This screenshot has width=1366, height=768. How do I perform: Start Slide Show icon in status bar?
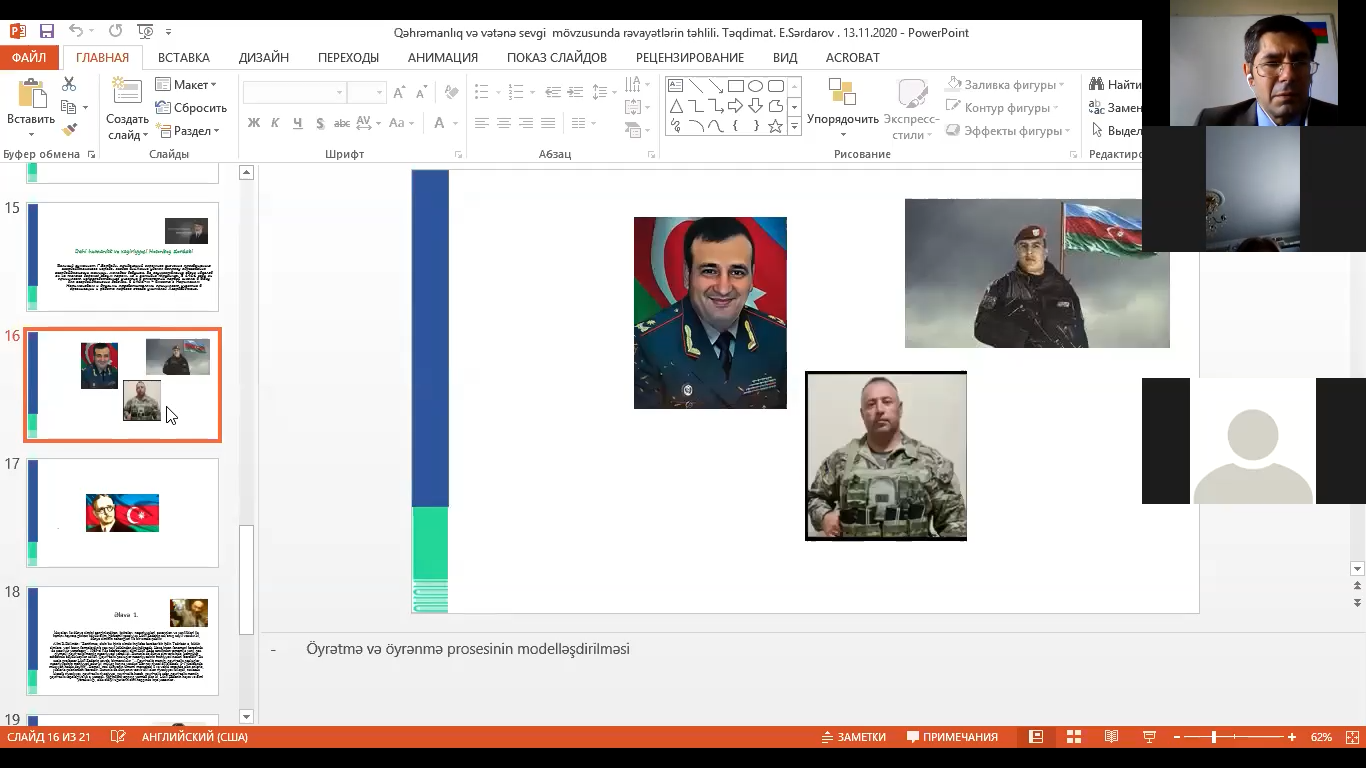click(1149, 737)
